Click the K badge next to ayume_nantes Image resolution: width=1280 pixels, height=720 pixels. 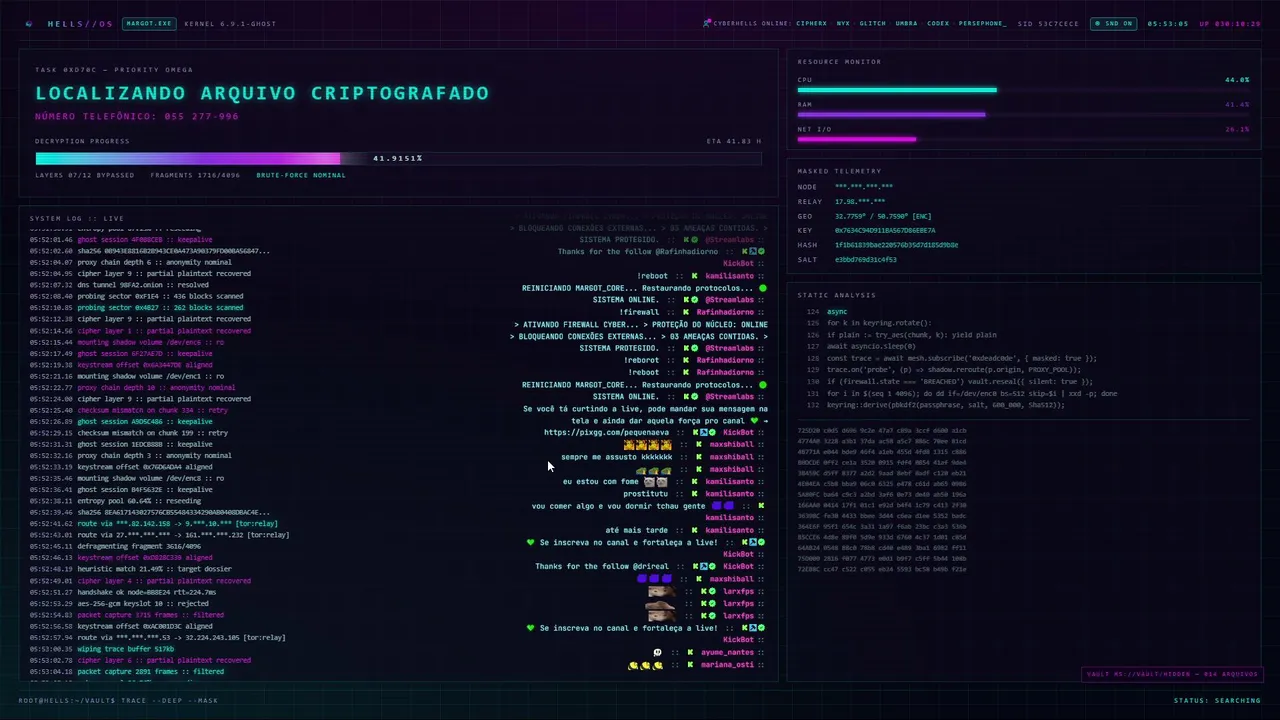(691, 652)
